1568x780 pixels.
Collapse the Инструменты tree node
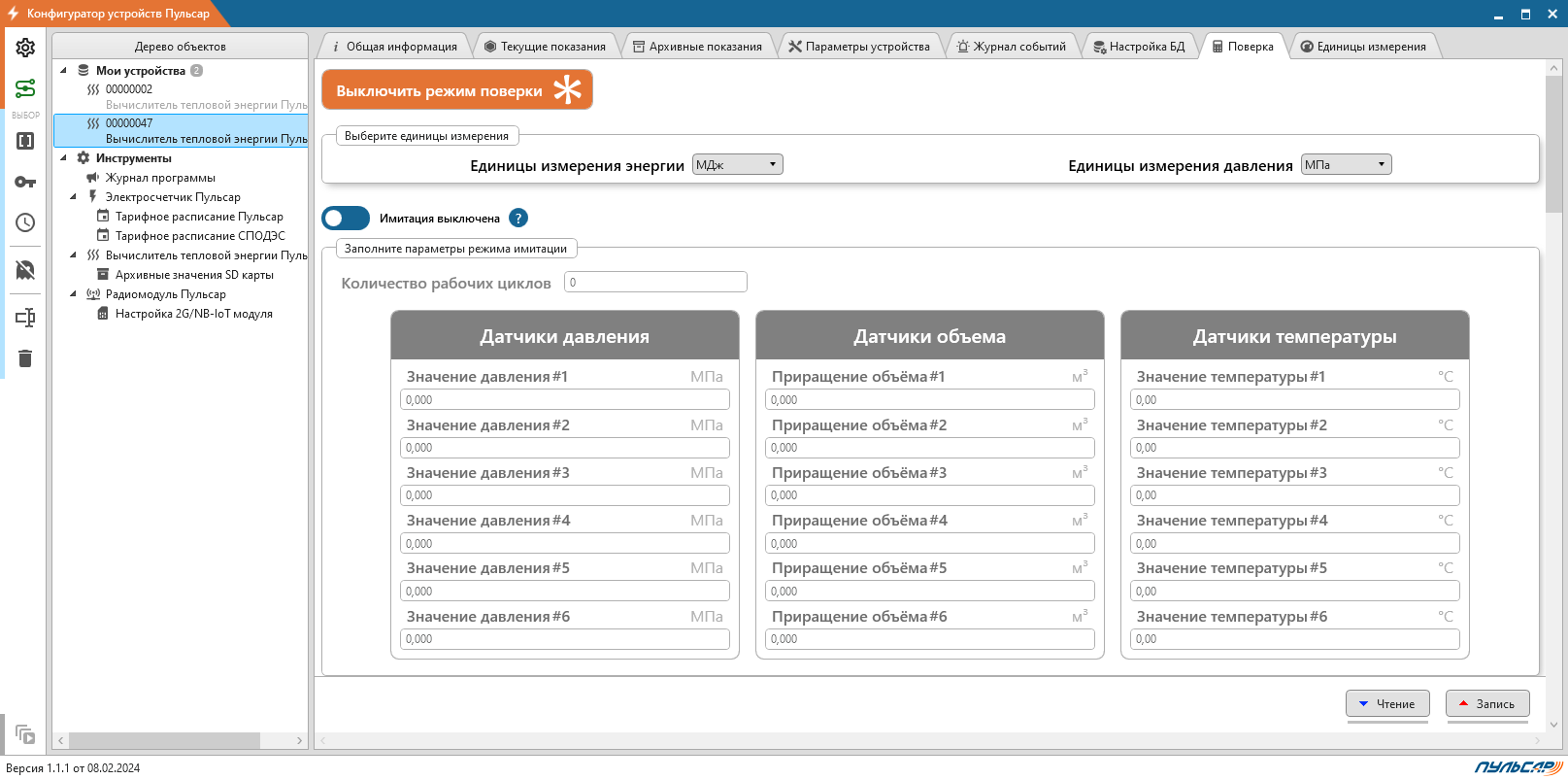click(63, 158)
